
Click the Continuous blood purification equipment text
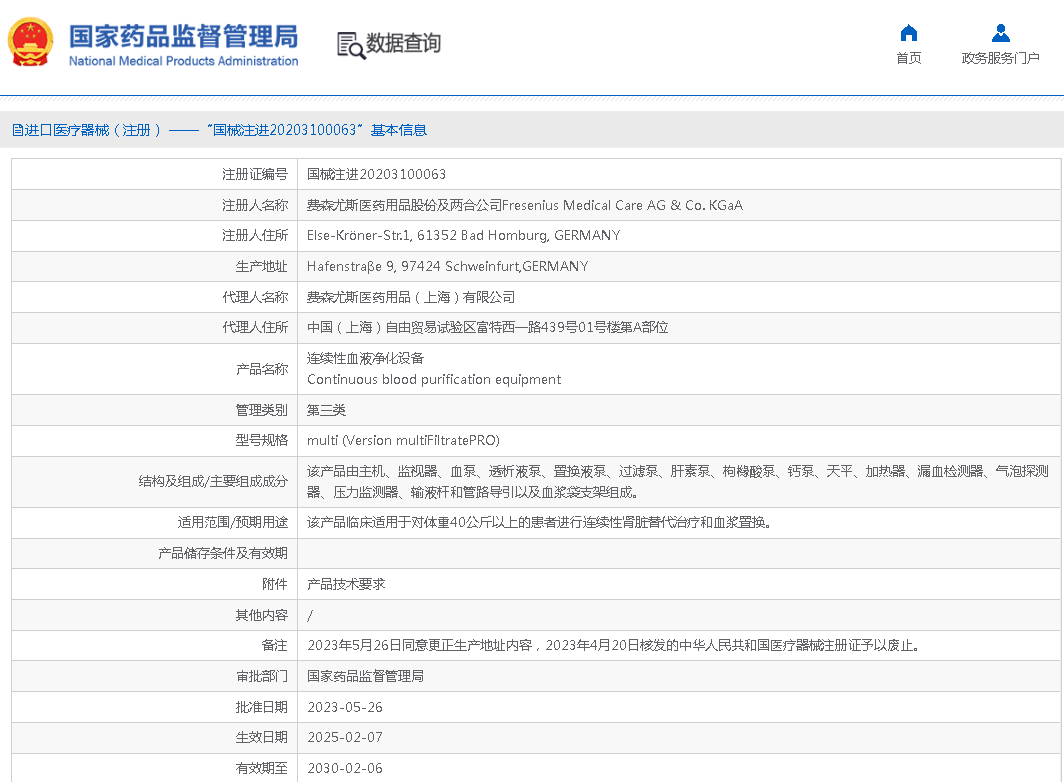tap(434, 380)
